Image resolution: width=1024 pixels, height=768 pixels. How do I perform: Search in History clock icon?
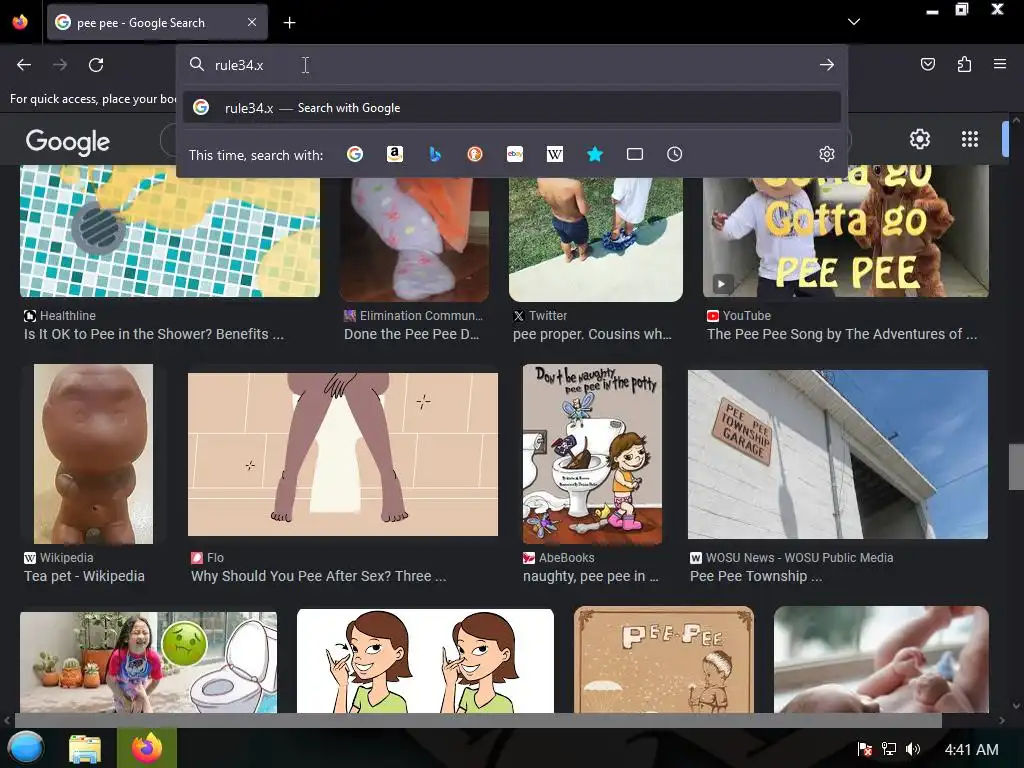(x=675, y=154)
